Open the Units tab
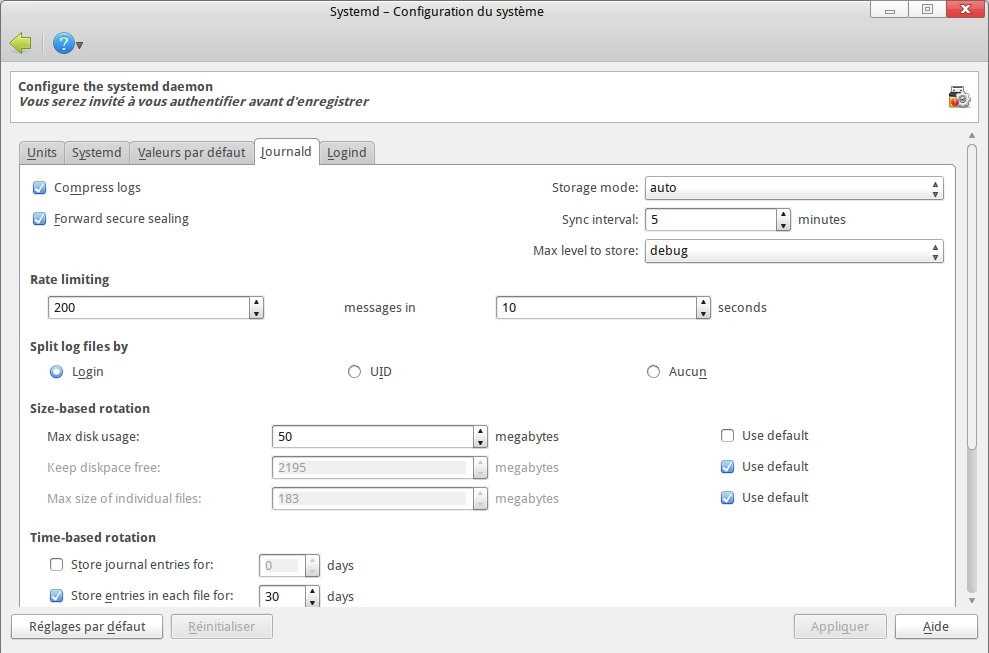This screenshot has width=989, height=653. pos(42,152)
